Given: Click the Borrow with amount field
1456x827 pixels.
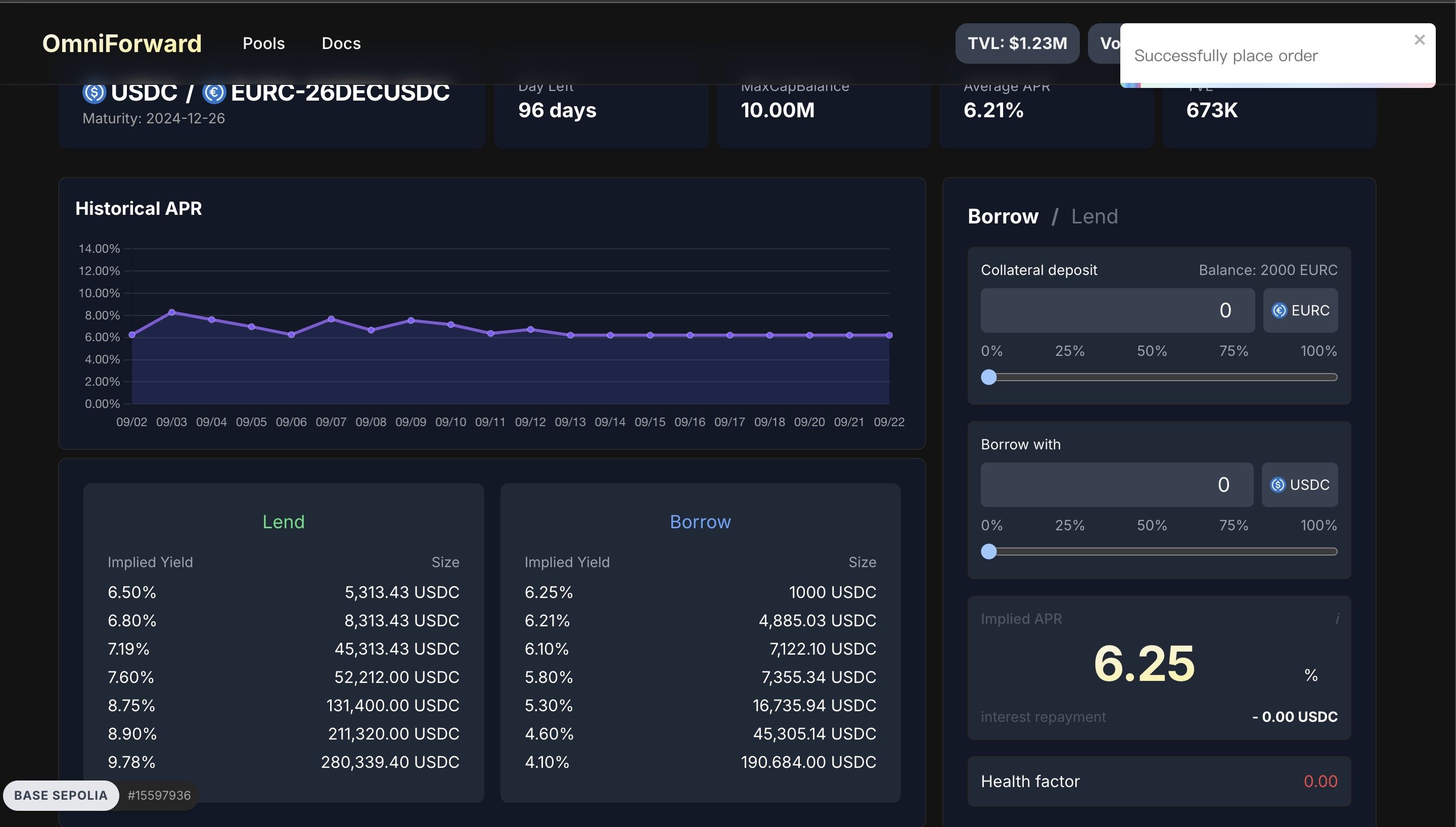Looking at the screenshot, I should point(1116,484).
